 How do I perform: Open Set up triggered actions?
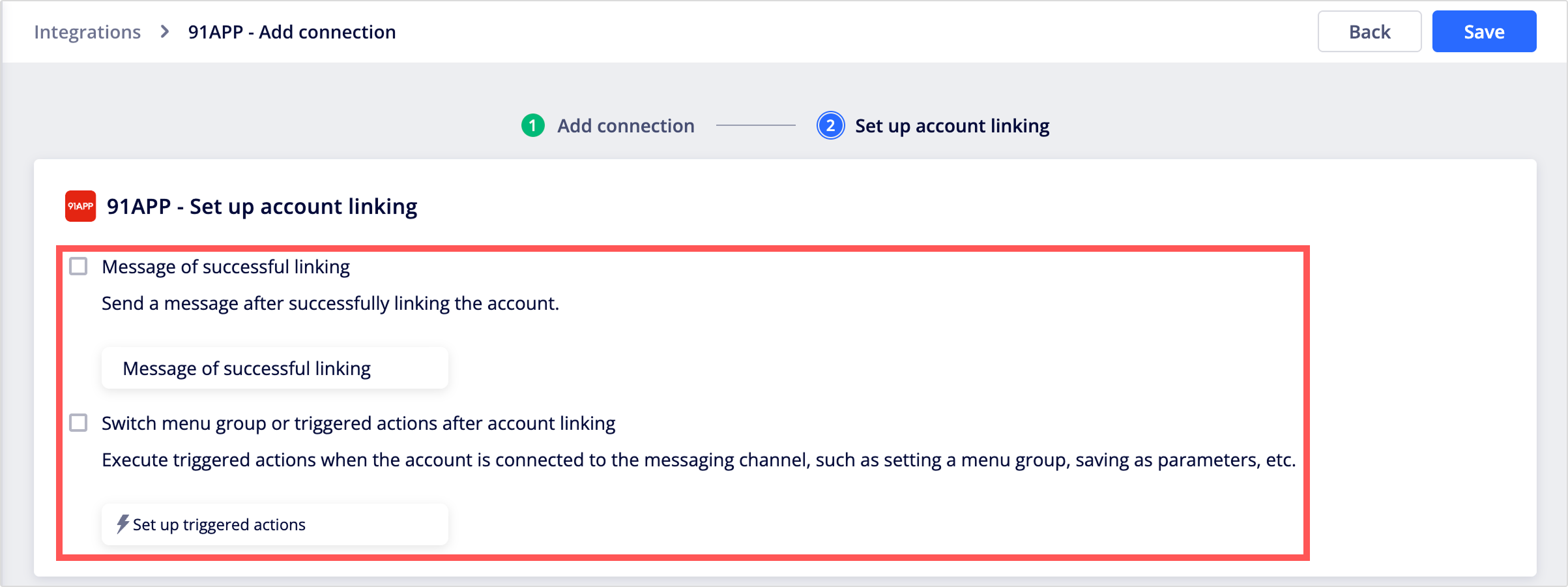pos(274,524)
